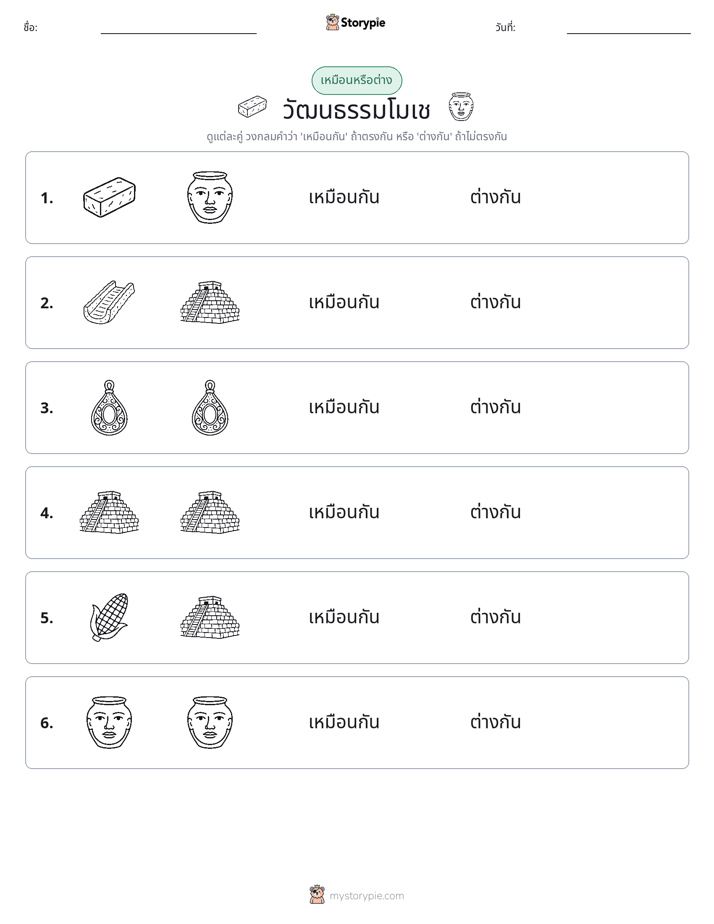Select 'เหมือนกัน' for question 1
This screenshot has height=924, width=714.
[344, 197]
